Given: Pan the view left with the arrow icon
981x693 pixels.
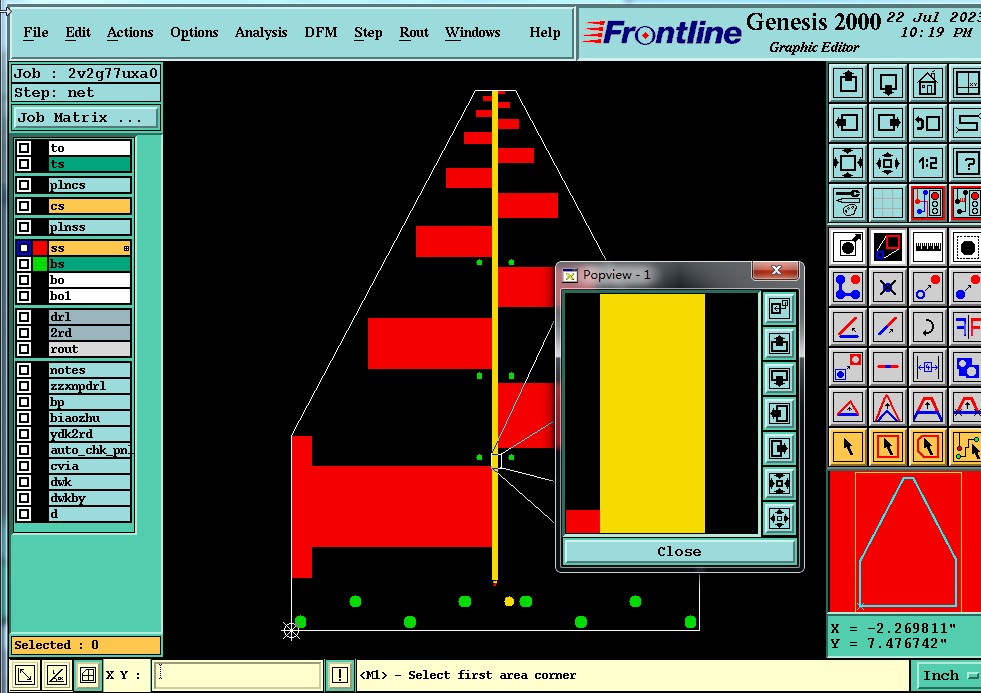Looking at the screenshot, I should [848, 123].
